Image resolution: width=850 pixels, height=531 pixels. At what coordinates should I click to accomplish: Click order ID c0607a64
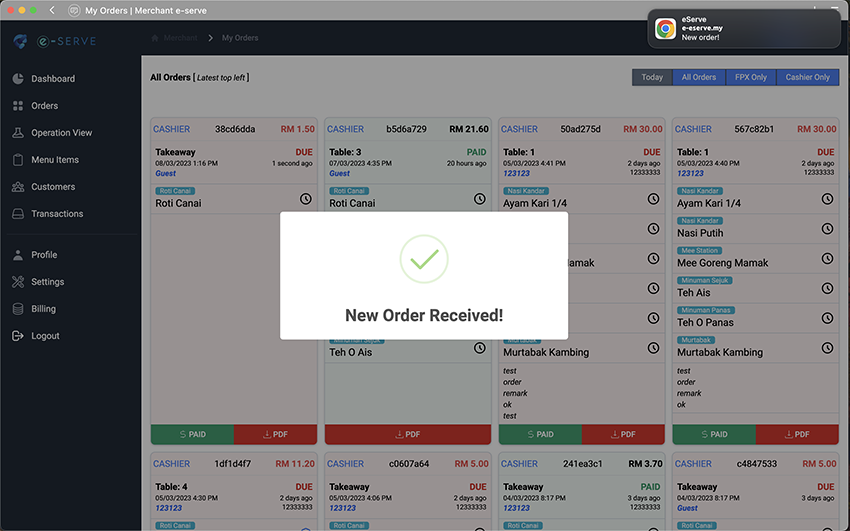pos(409,464)
